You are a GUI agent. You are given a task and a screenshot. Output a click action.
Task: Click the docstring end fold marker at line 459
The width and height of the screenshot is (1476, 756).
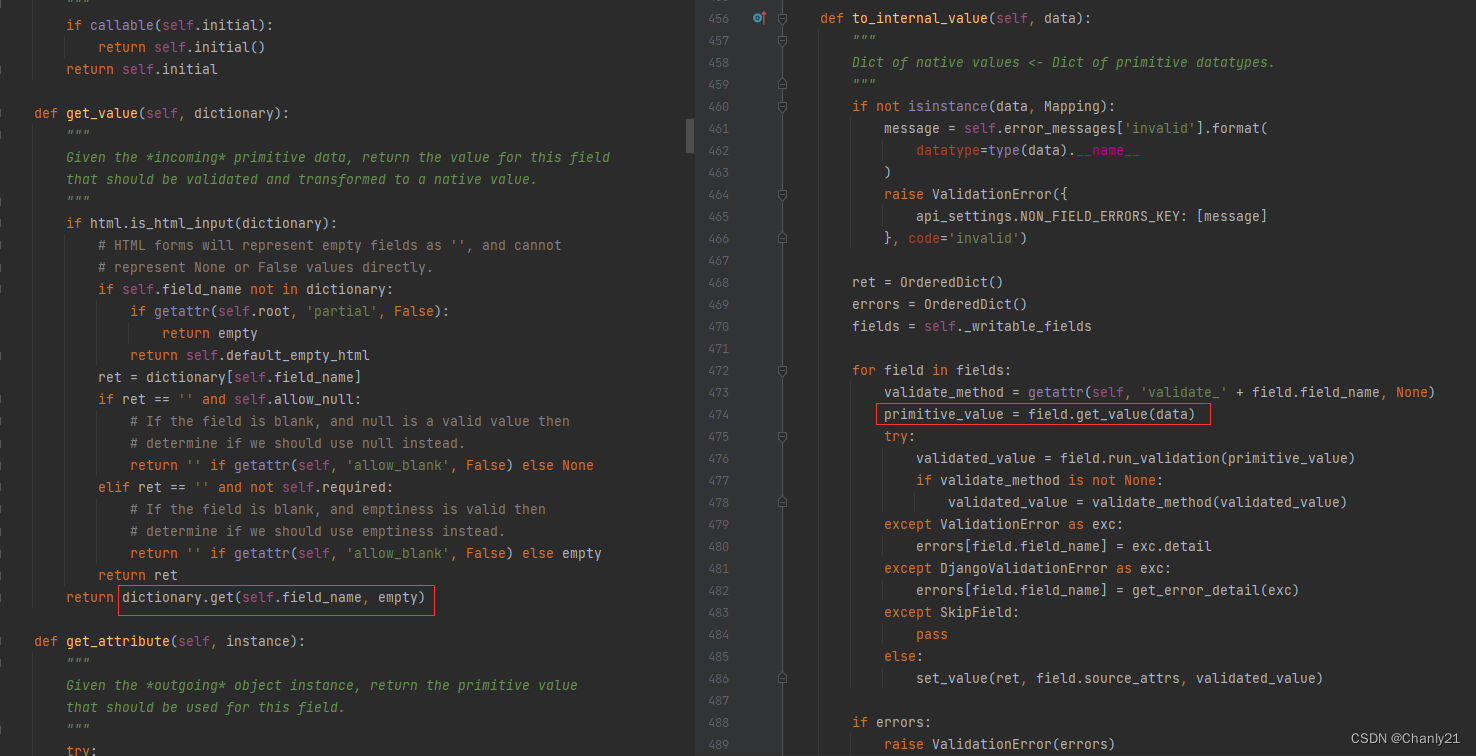(783, 84)
